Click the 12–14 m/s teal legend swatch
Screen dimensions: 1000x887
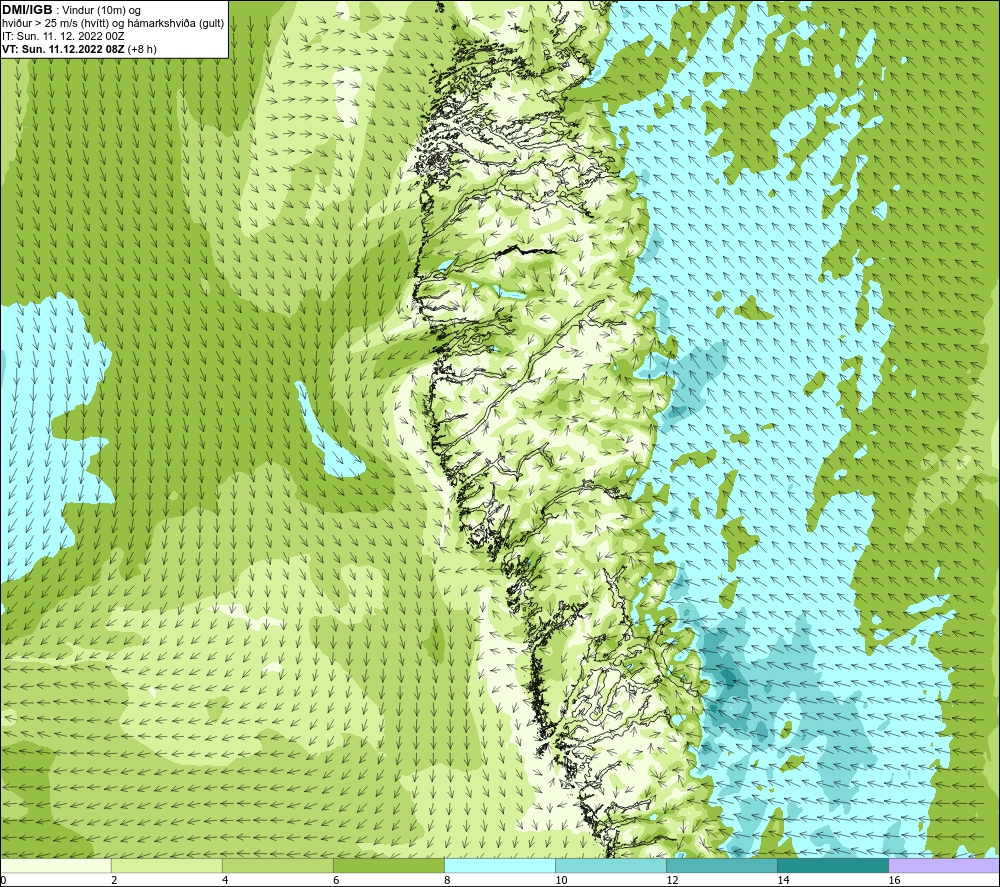pos(722,866)
